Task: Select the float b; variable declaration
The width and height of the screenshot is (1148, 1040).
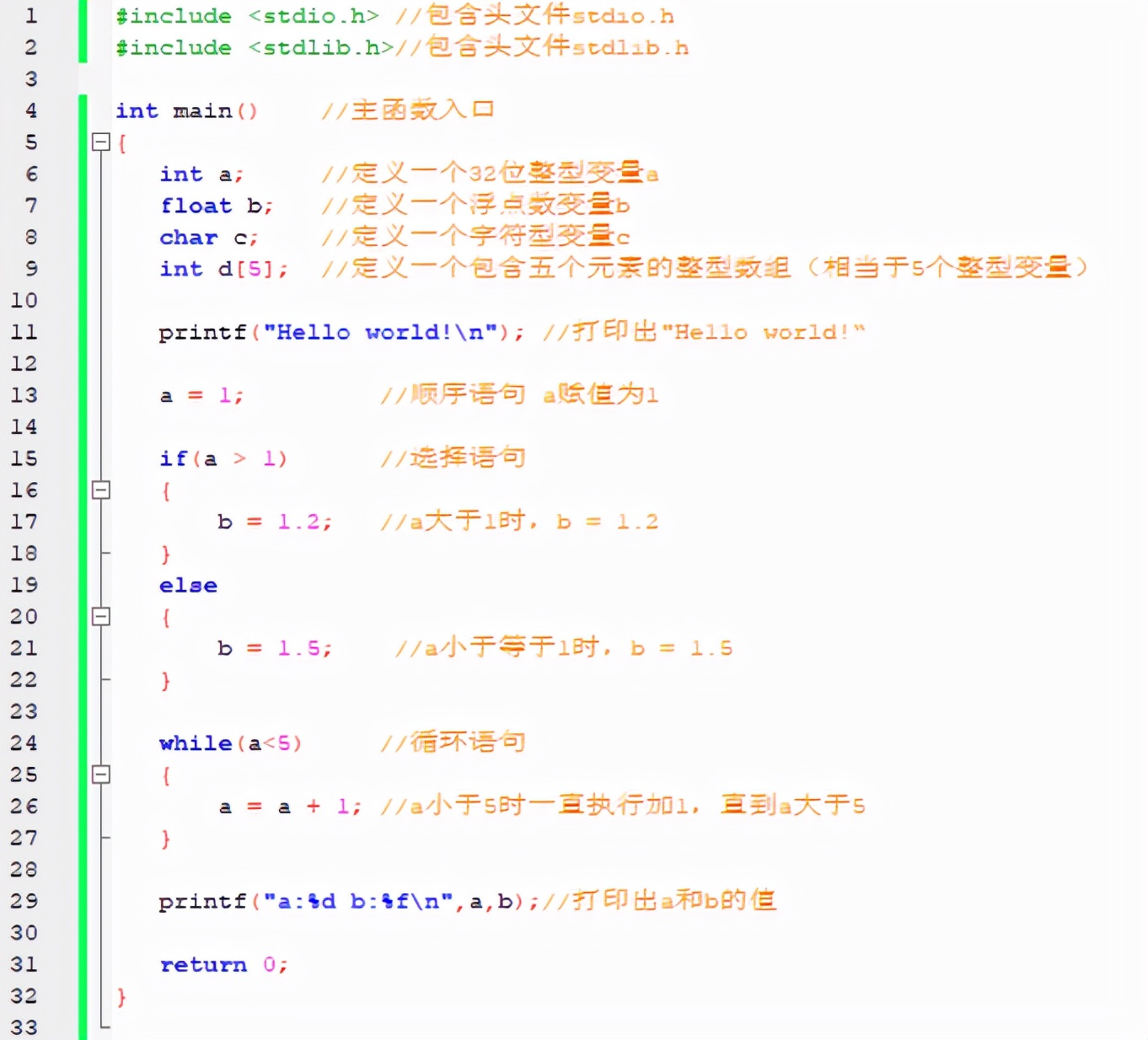Action: (216, 206)
